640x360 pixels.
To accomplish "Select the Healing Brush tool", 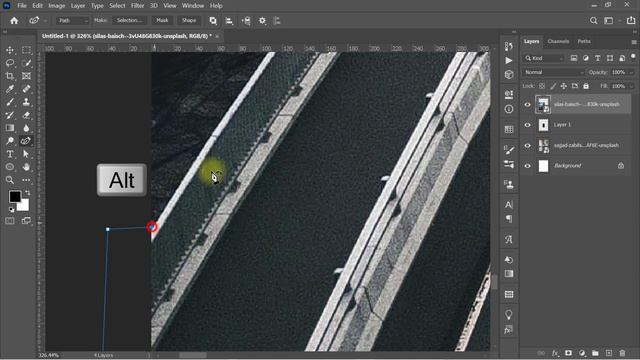I will (26, 89).
